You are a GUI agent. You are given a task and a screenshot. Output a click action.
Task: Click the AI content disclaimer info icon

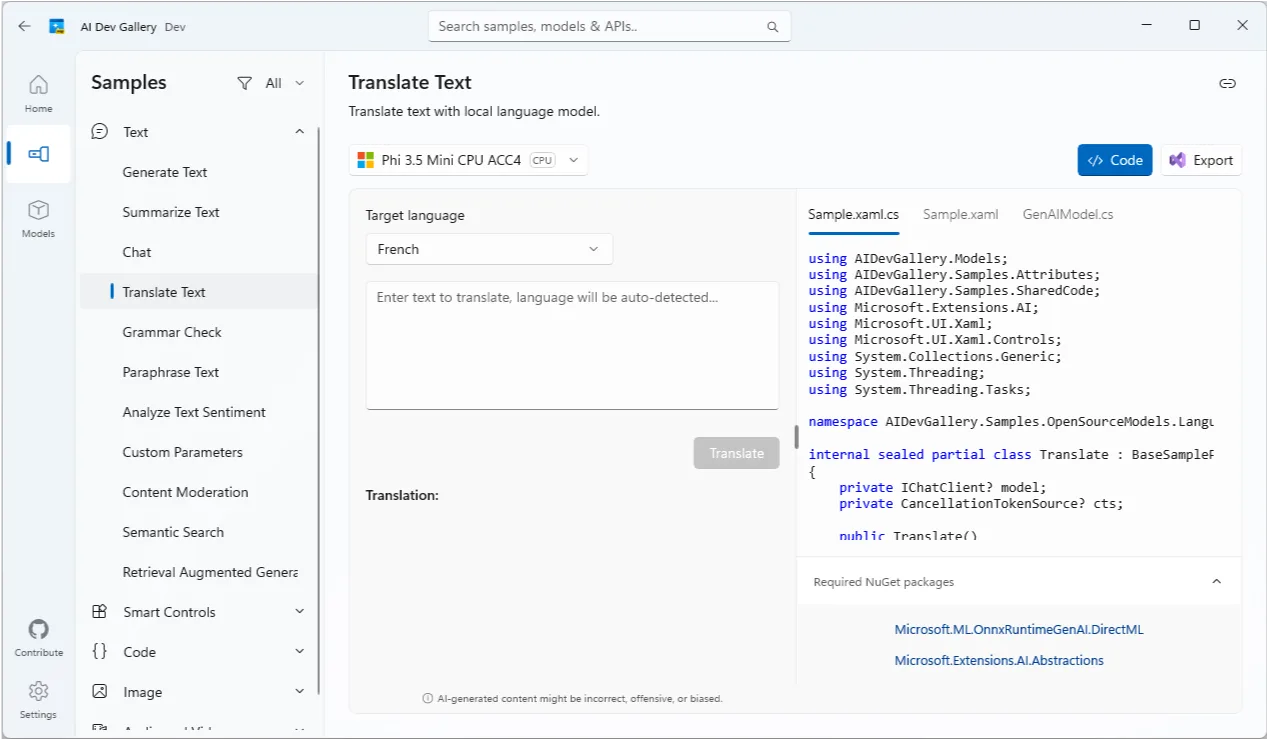pyautogui.click(x=428, y=699)
